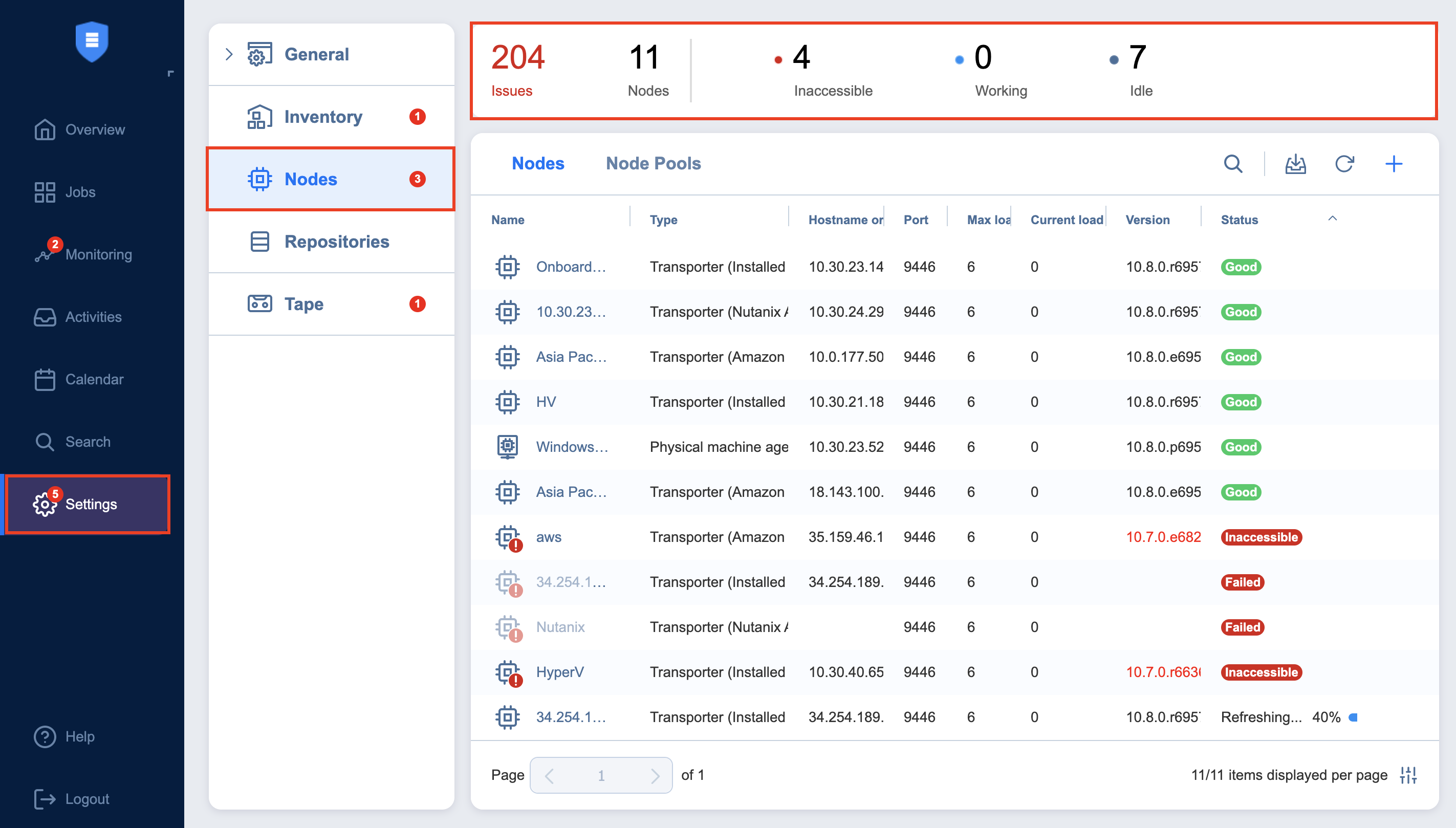Screen dimensions: 1456x828
Task: Go to previous page arrow
Action: point(549,775)
